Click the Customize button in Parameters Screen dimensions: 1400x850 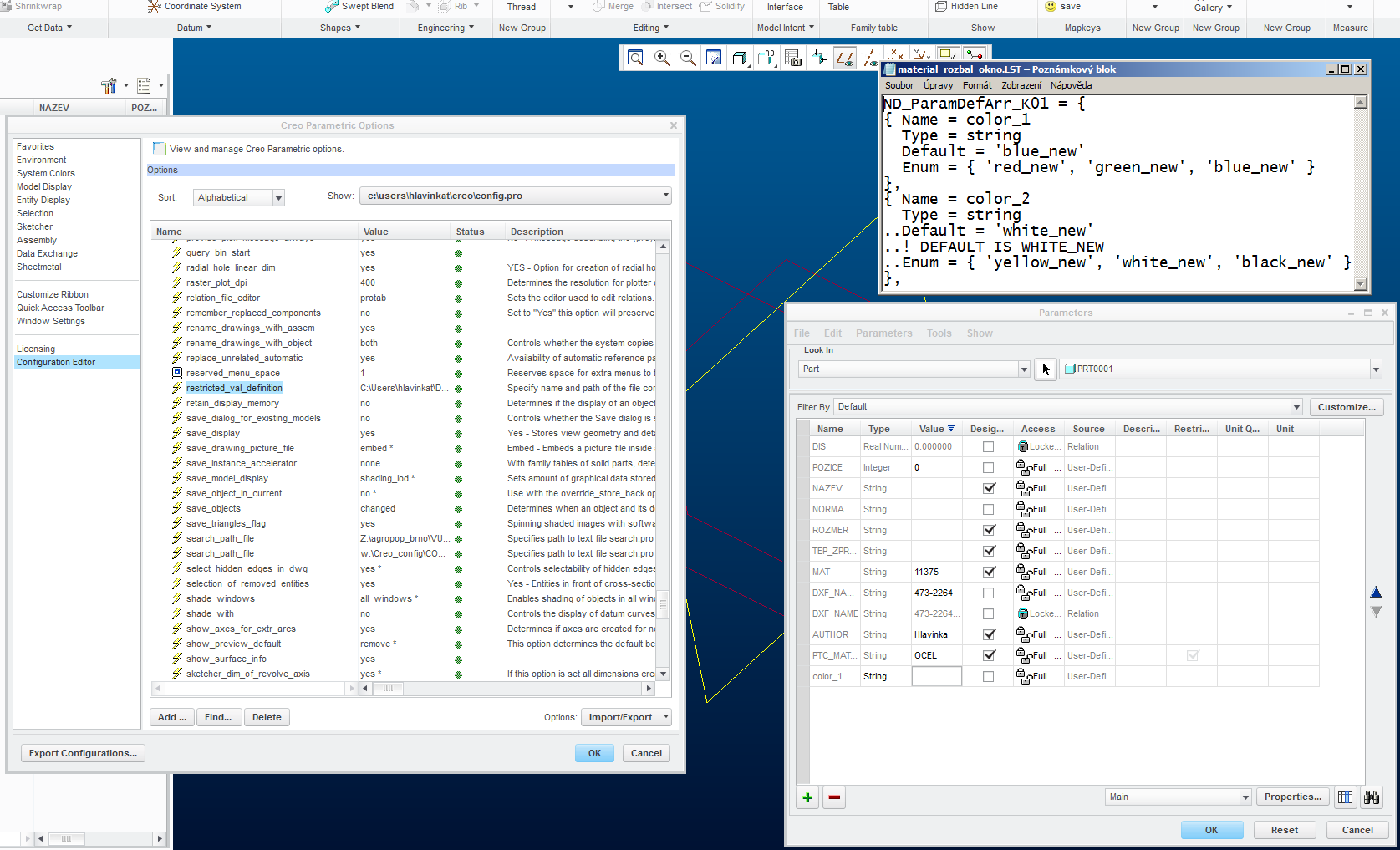click(1347, 407)
